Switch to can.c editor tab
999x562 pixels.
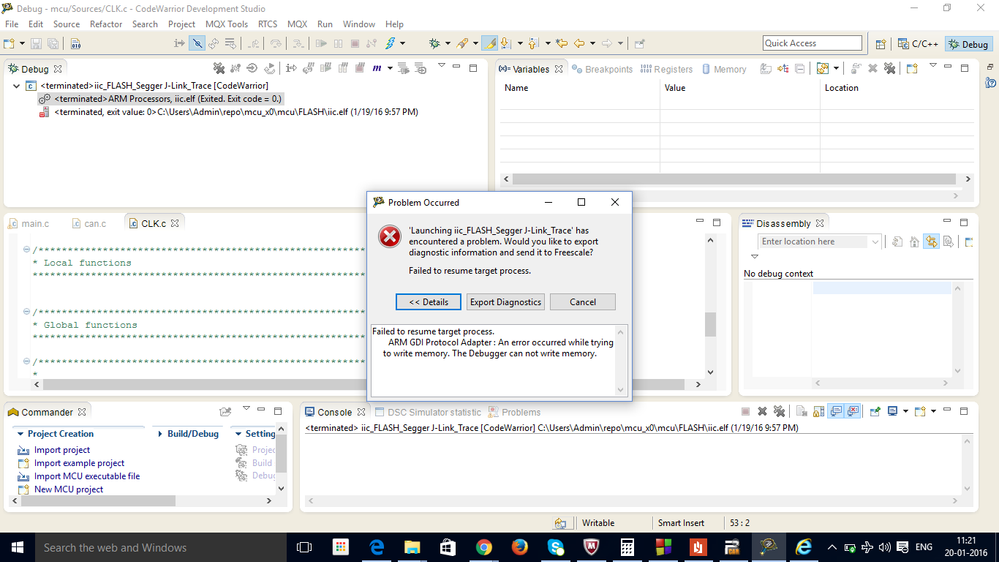tap(89, 224)
